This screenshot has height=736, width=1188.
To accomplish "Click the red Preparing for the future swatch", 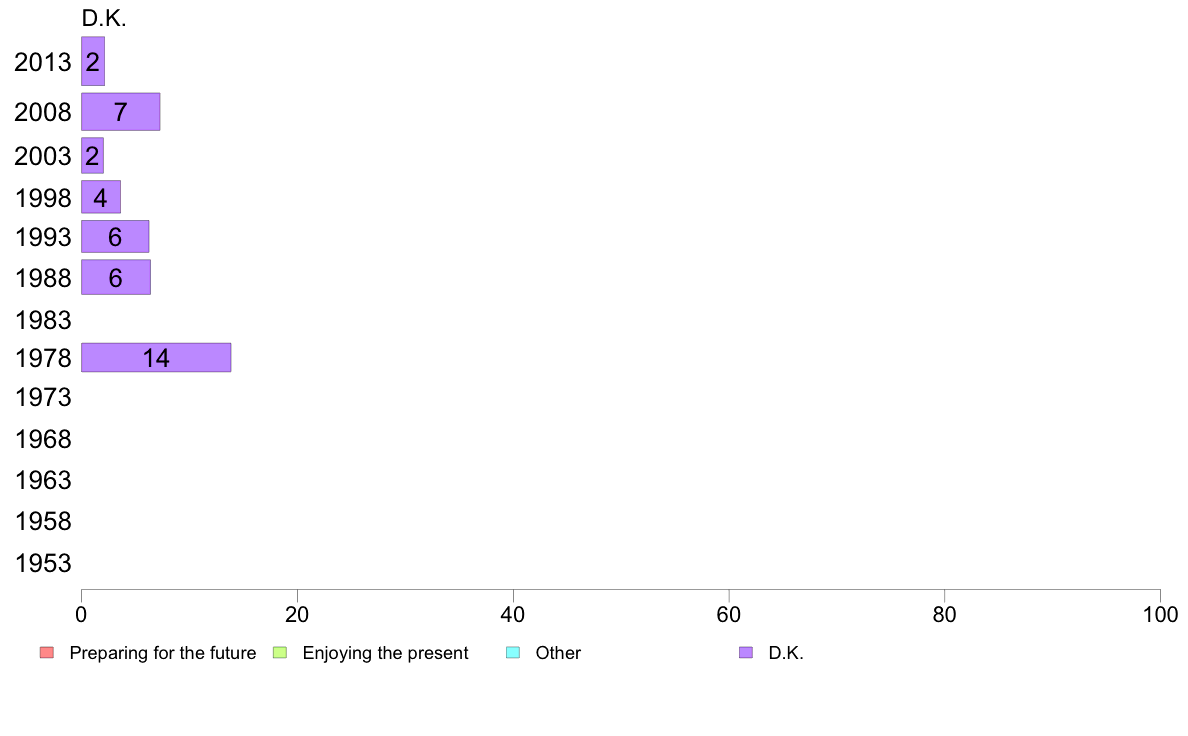I will click(47, 653).
